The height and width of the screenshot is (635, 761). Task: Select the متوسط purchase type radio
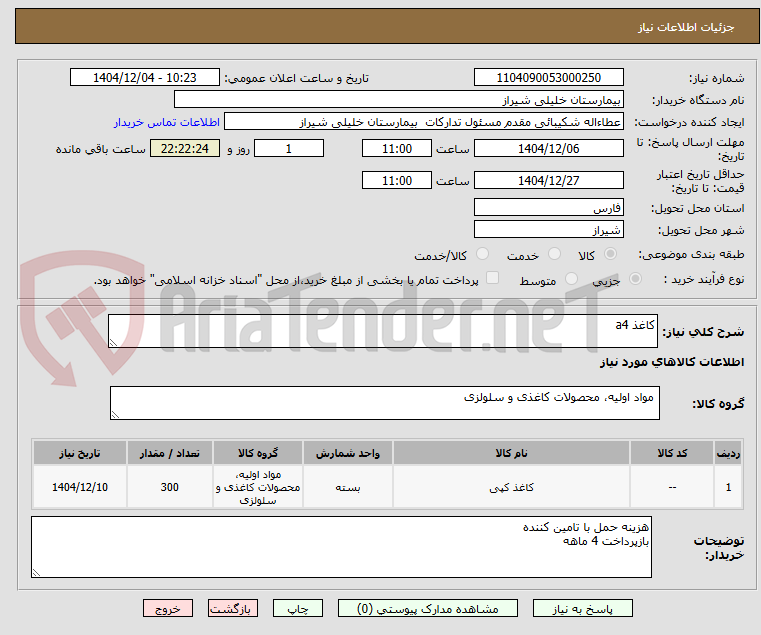(571, 279)
